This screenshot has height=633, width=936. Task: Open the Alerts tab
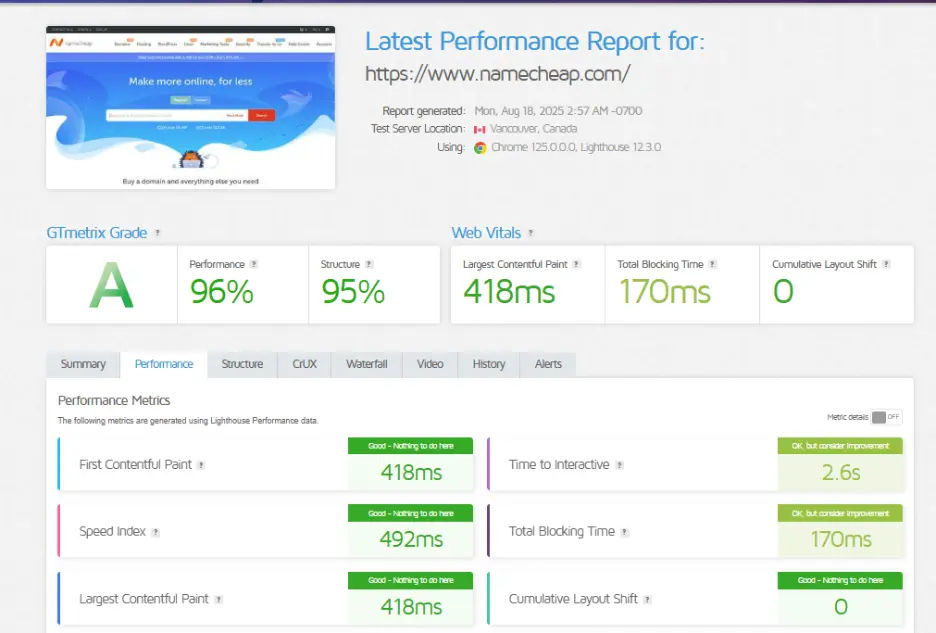point(548,364)
